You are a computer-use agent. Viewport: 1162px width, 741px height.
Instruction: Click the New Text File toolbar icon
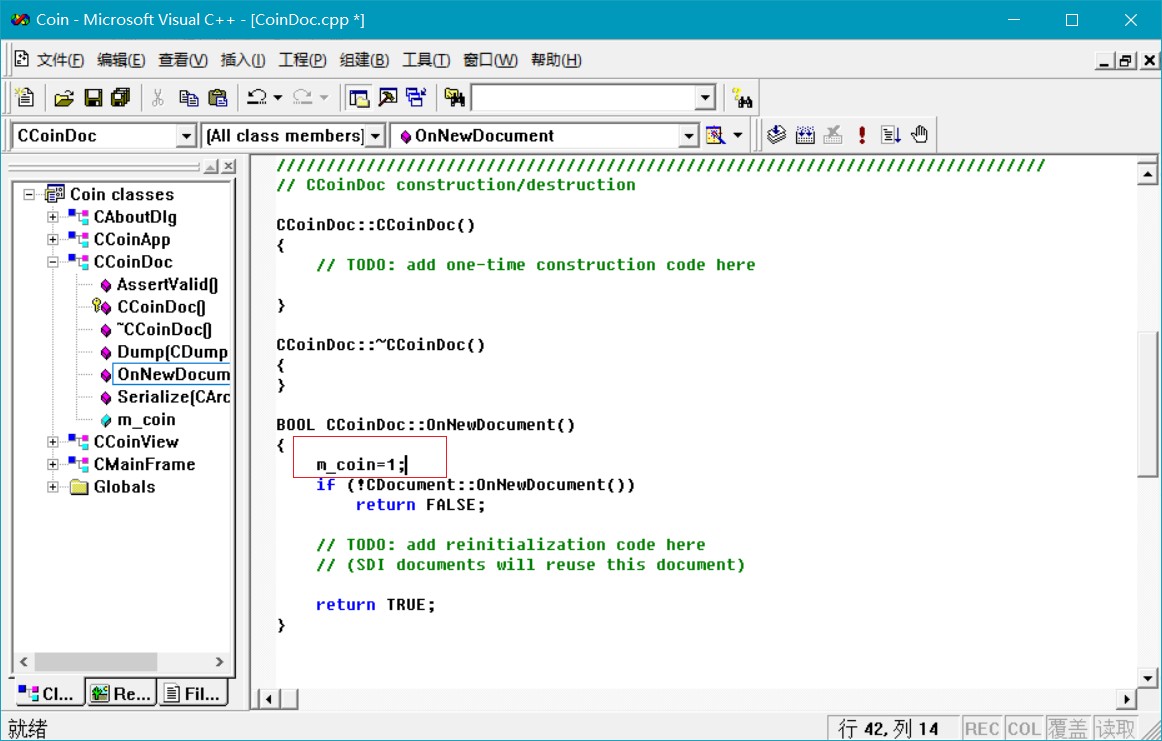tap(24, 98)
